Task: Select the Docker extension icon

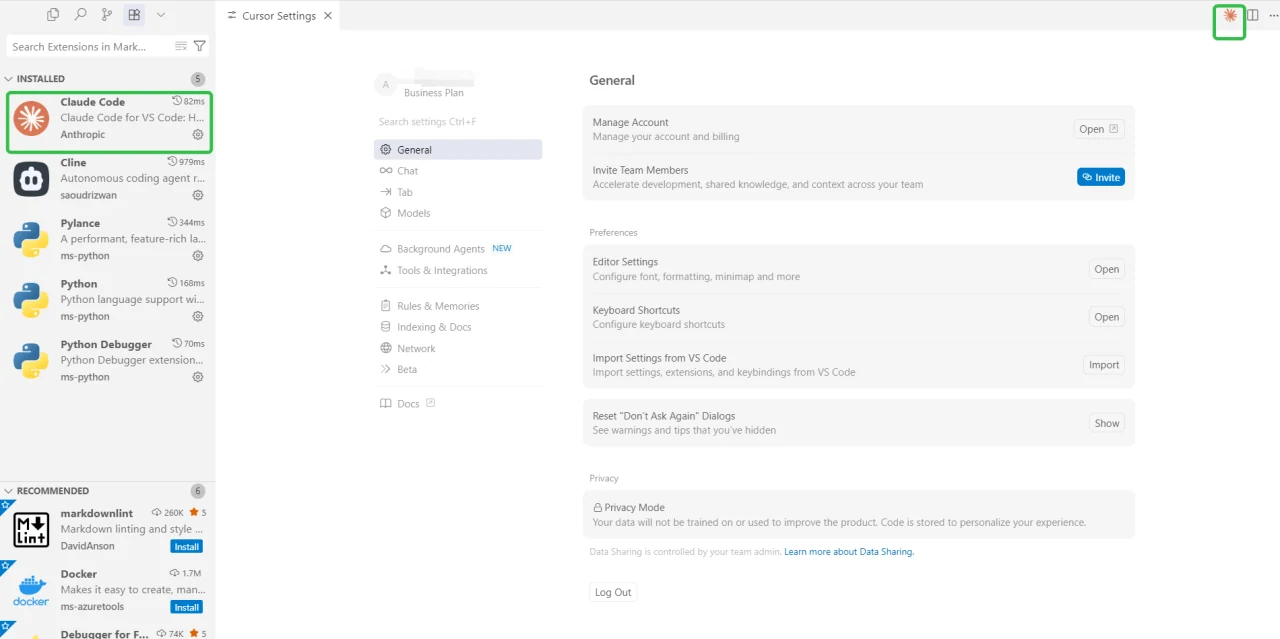Action: click(x=31, y=590)
